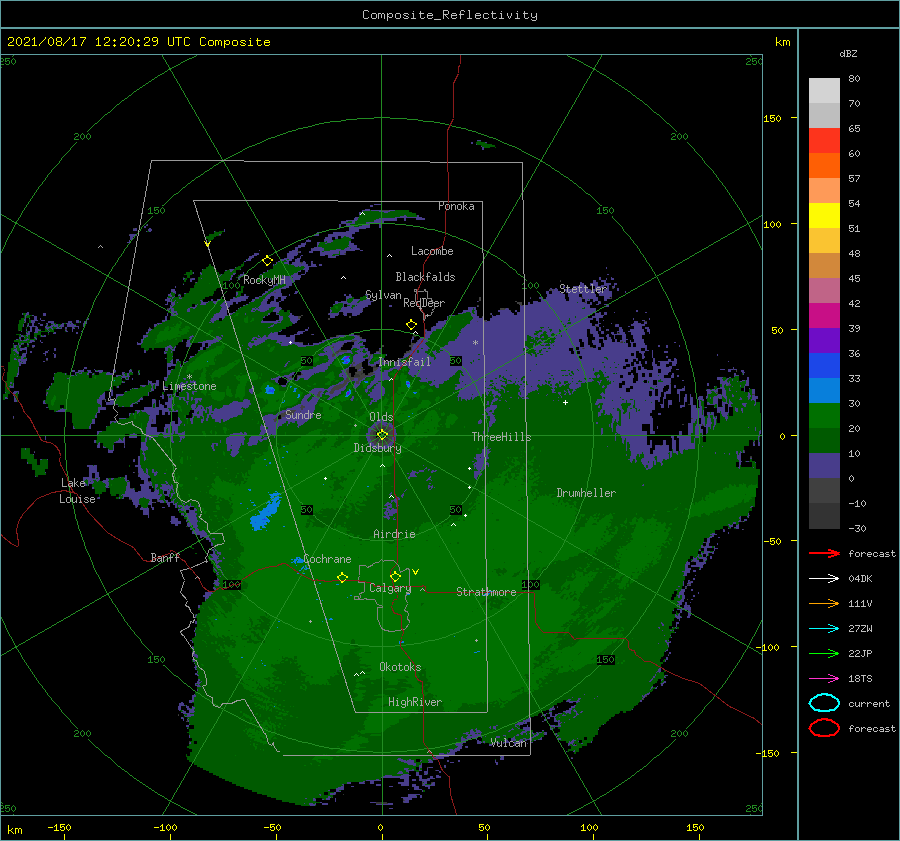Click the red forecast arrow in legend
The width and height of the screenshot is (900, 841).
point(824,553)
